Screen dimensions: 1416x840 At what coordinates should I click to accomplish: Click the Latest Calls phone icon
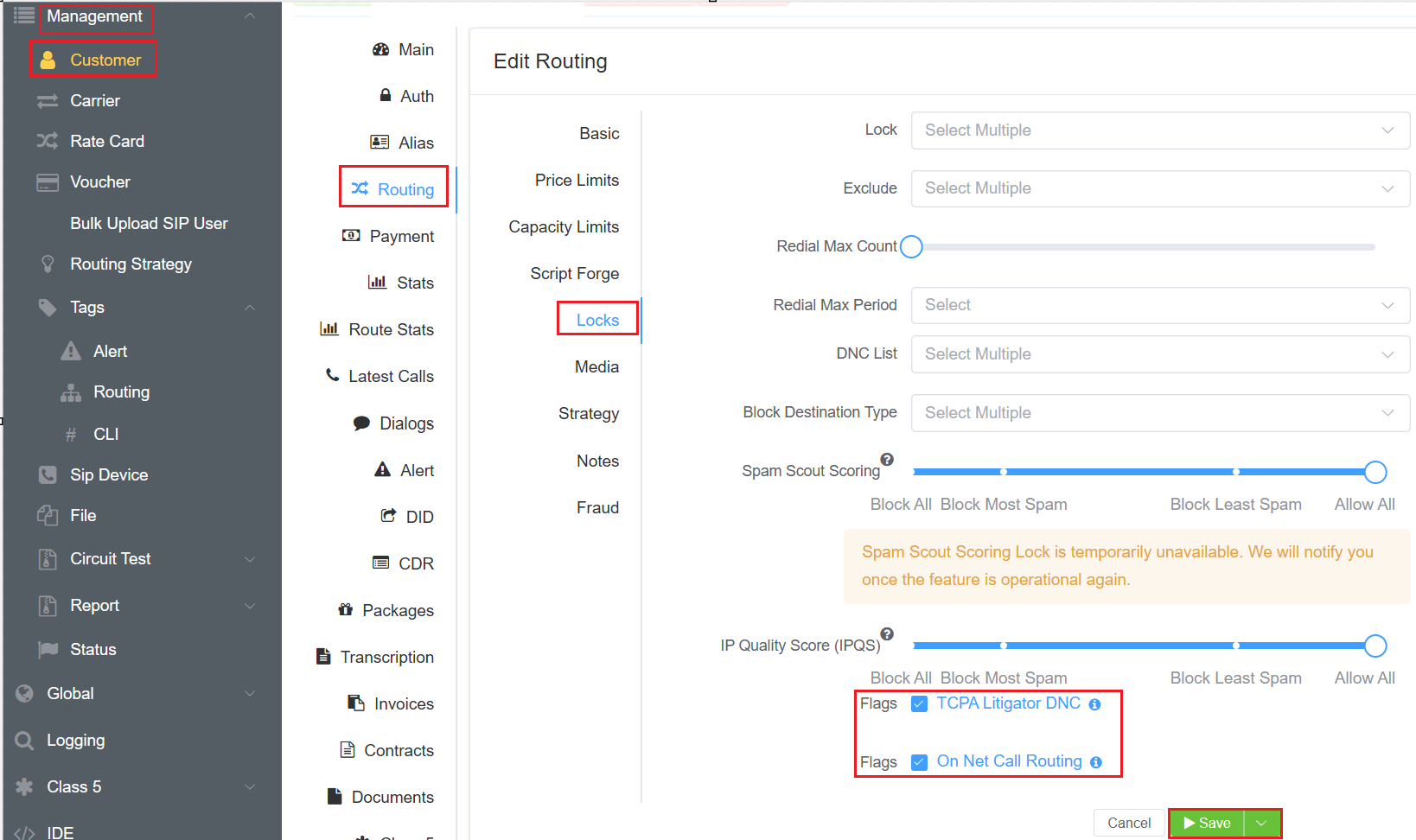333,375
